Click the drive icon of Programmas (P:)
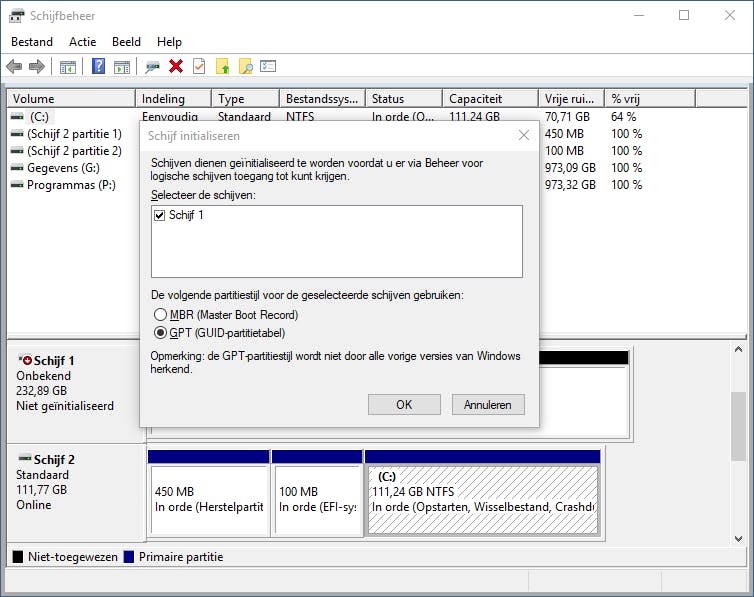This screenshot has height=597, width=754. point(17,185)
